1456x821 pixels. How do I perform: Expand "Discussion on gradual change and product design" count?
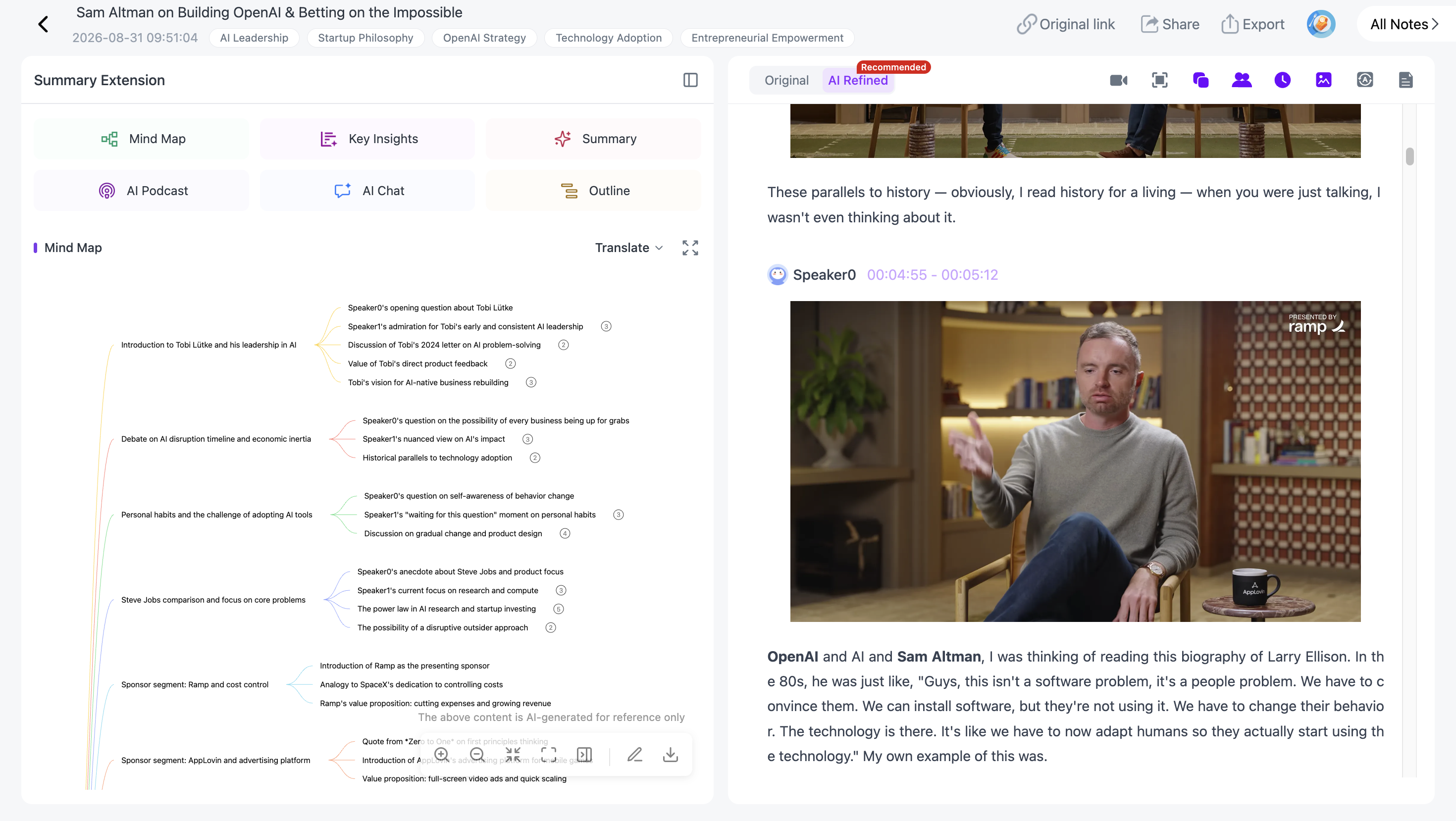(x=565, y=533)
